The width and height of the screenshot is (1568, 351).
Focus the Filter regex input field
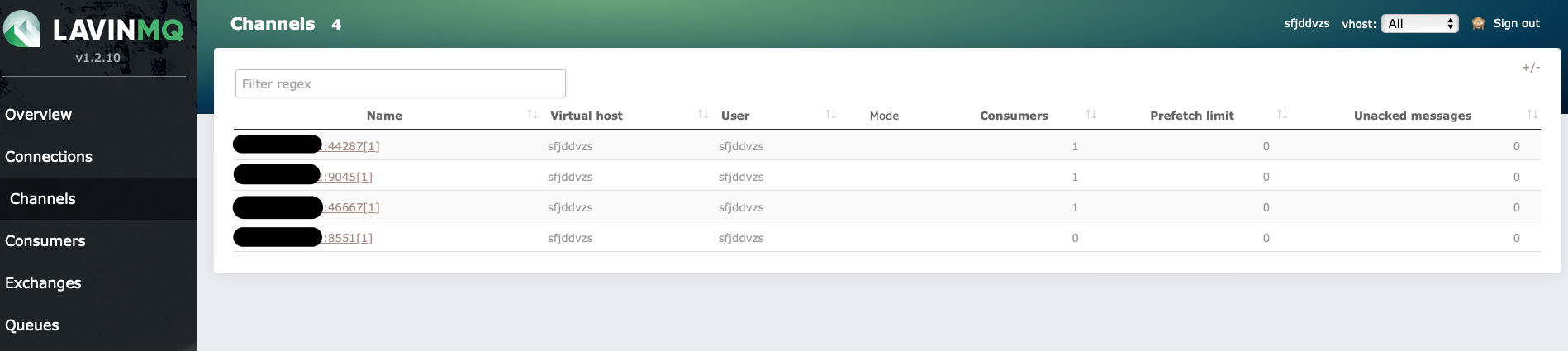tap(401, 83)
